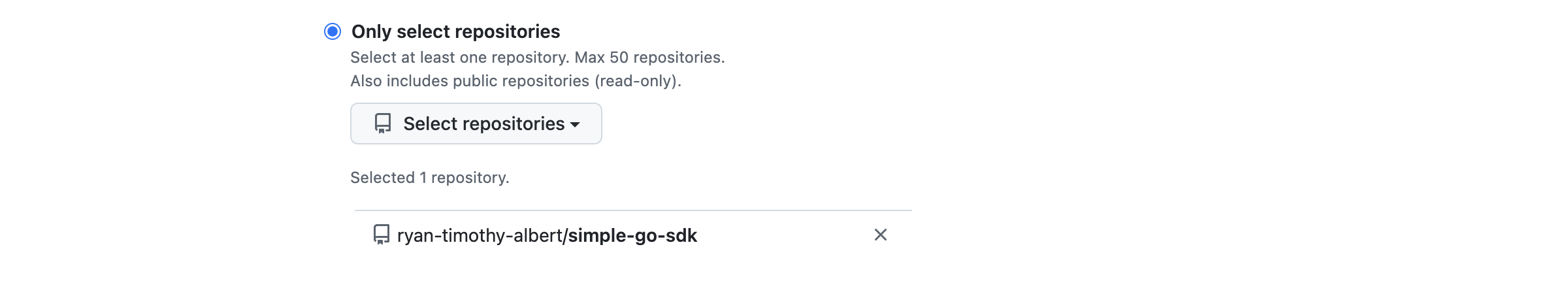Viewport: 1568px width, 298px height.
Task: Click the ryan-timothy-albert/simple-go-sdk repository entry
Action: pyautogui.click(x=547, y=235)
